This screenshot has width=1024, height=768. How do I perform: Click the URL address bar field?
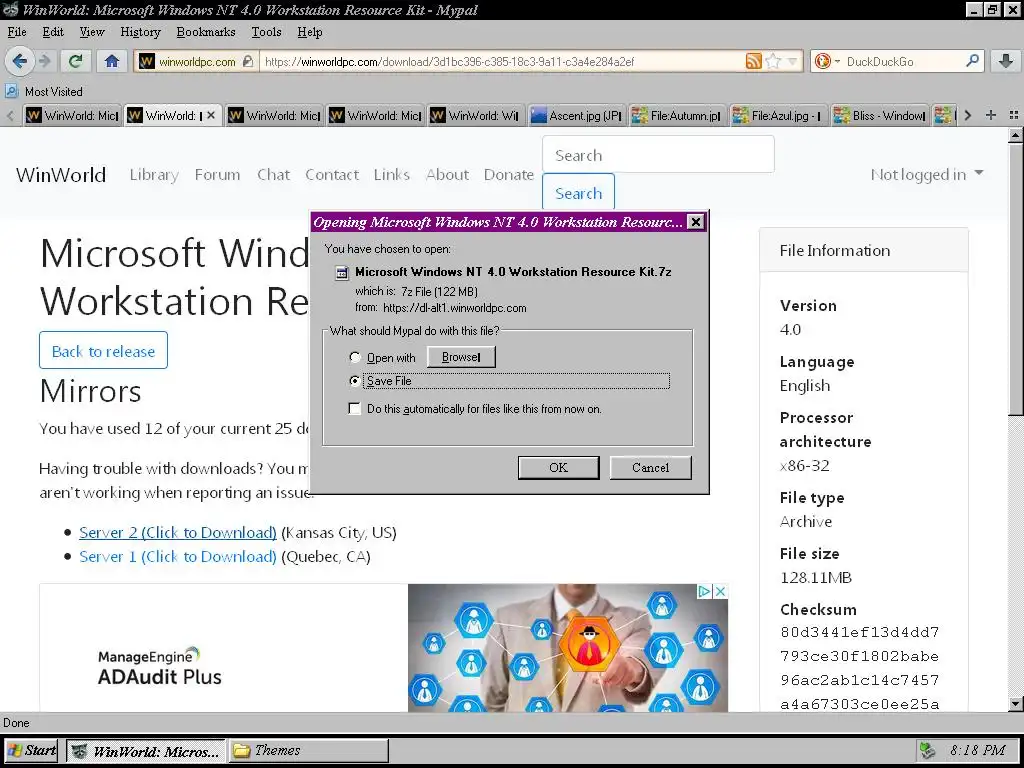click(x=502, y=61)
